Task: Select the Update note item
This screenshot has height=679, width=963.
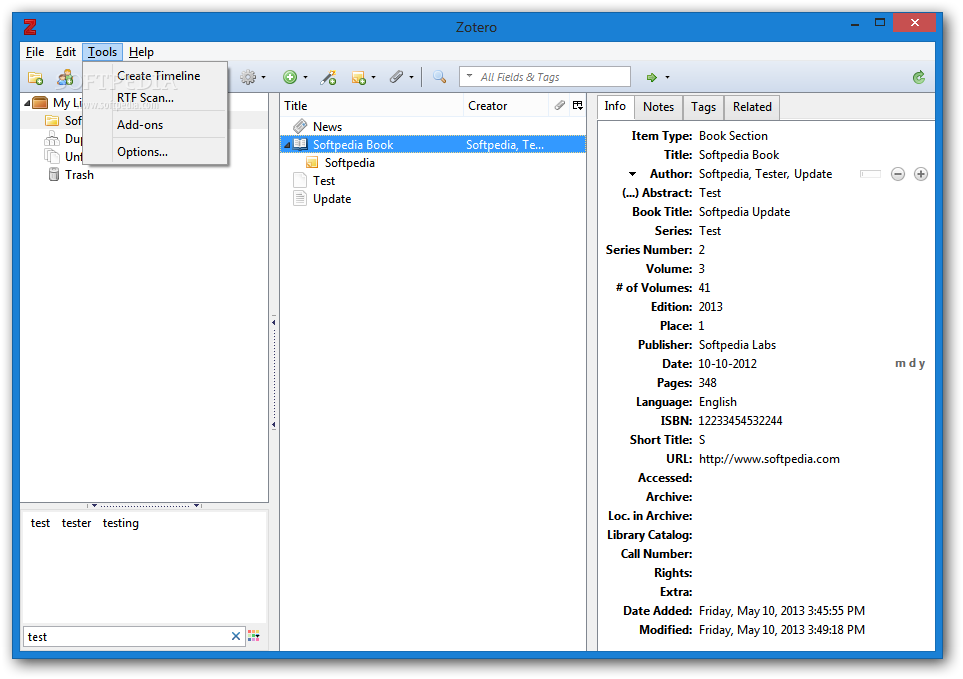Action: coord(433,199)
